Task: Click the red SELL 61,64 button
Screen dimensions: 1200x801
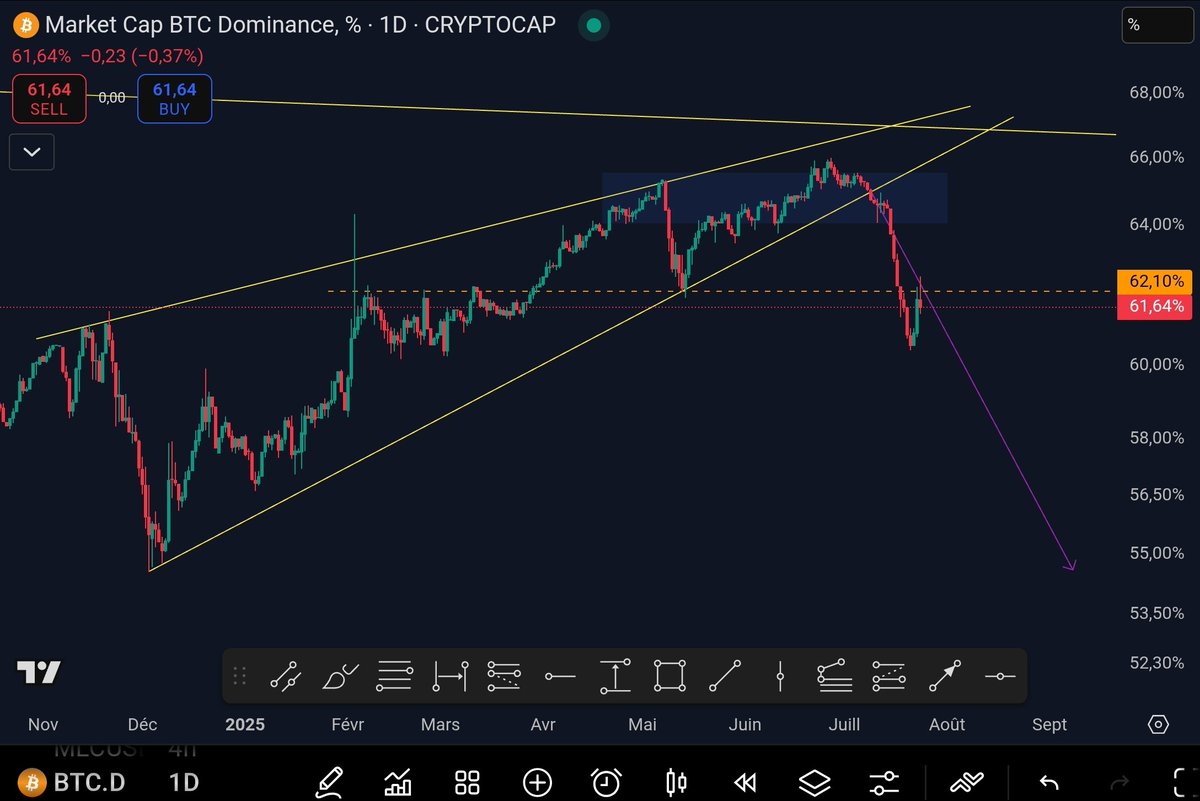Action: click(x=49, y=98)
